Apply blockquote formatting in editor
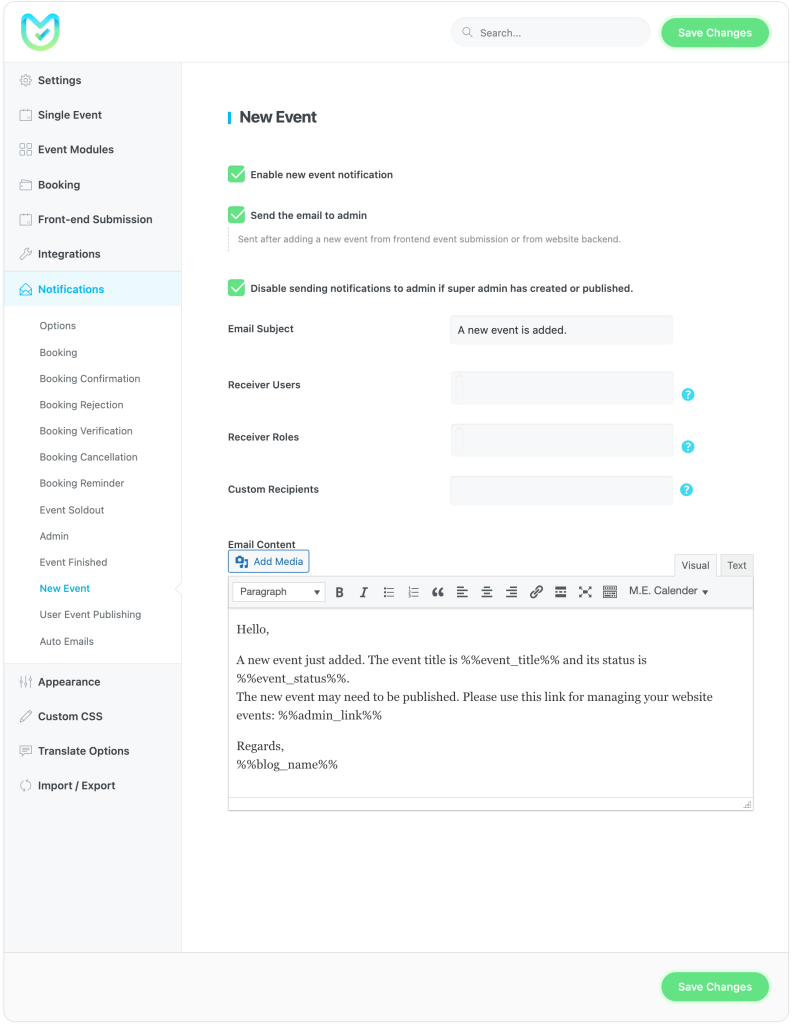Screen dimensions: 794x1024 (438, 592)
